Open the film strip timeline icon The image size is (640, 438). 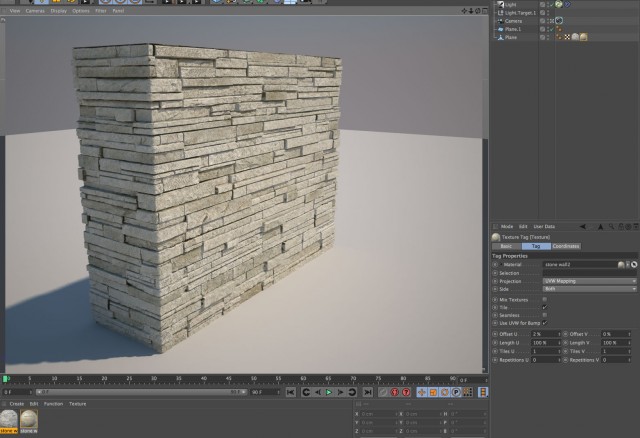click(x=483, y=392)
